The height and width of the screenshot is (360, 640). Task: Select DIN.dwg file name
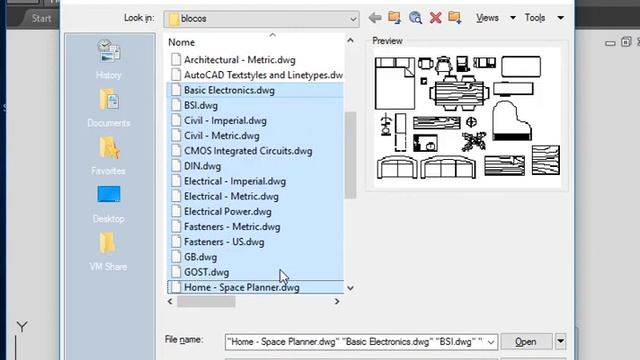[202, 166]
